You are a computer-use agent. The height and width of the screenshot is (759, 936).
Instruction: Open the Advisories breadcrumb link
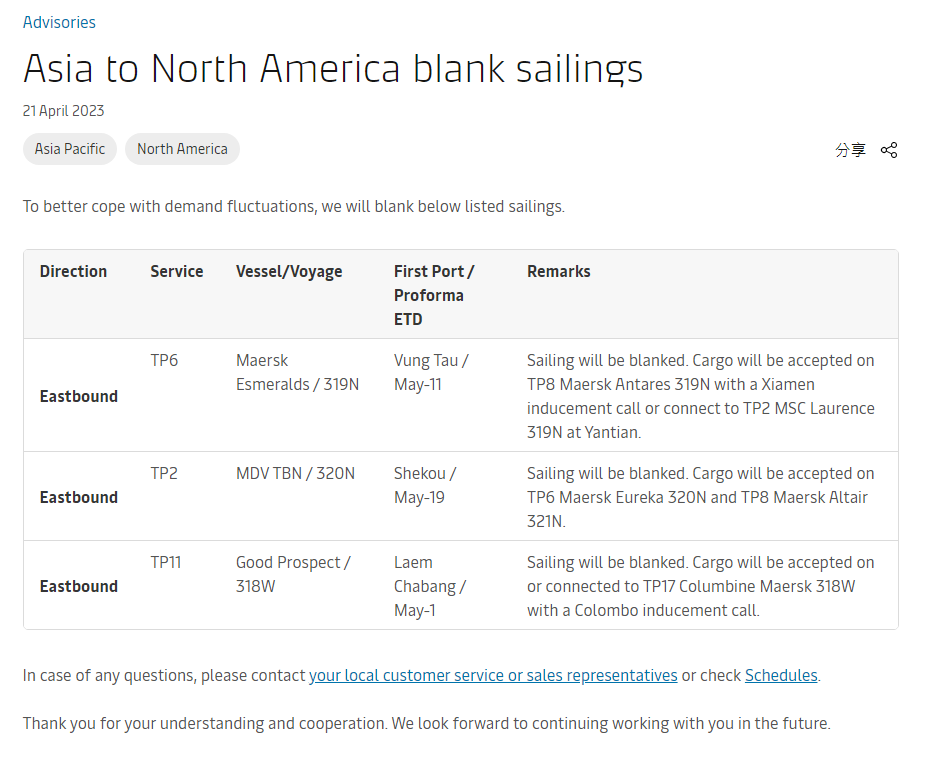[x=59, y=22]
